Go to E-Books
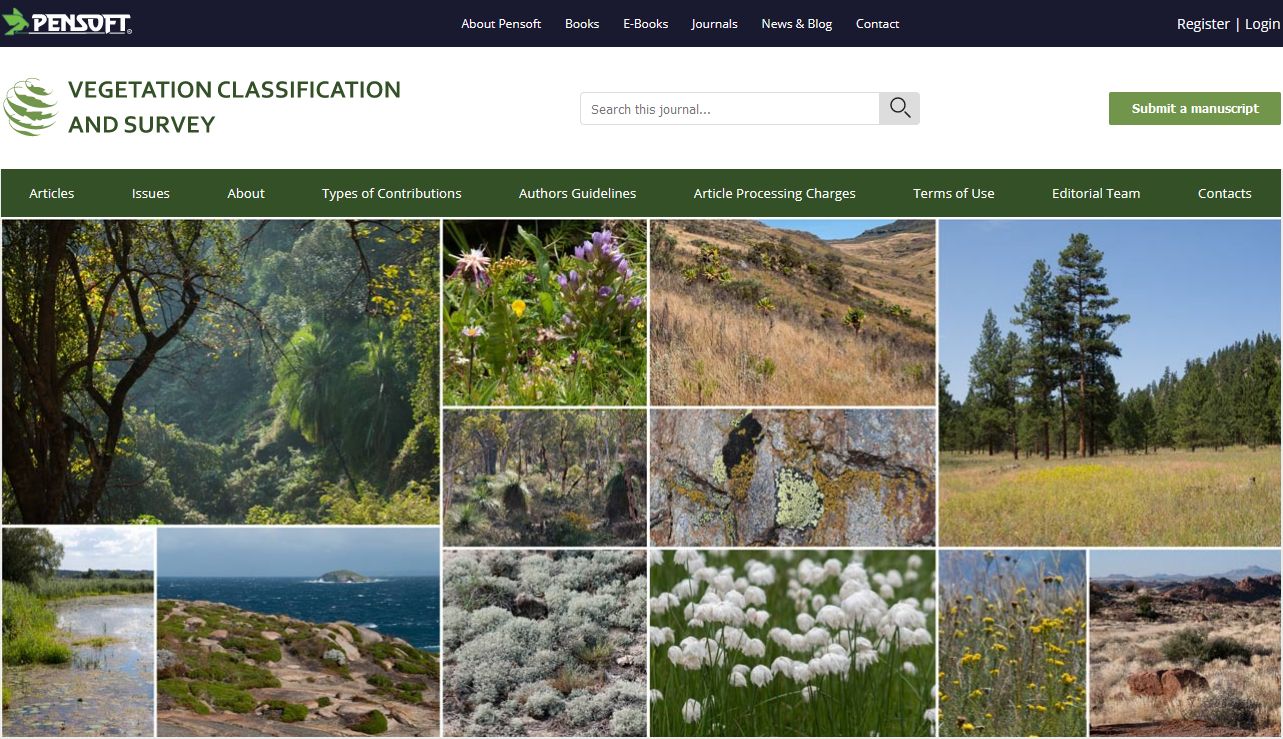The image size is (1283, 739). point(645,23)
